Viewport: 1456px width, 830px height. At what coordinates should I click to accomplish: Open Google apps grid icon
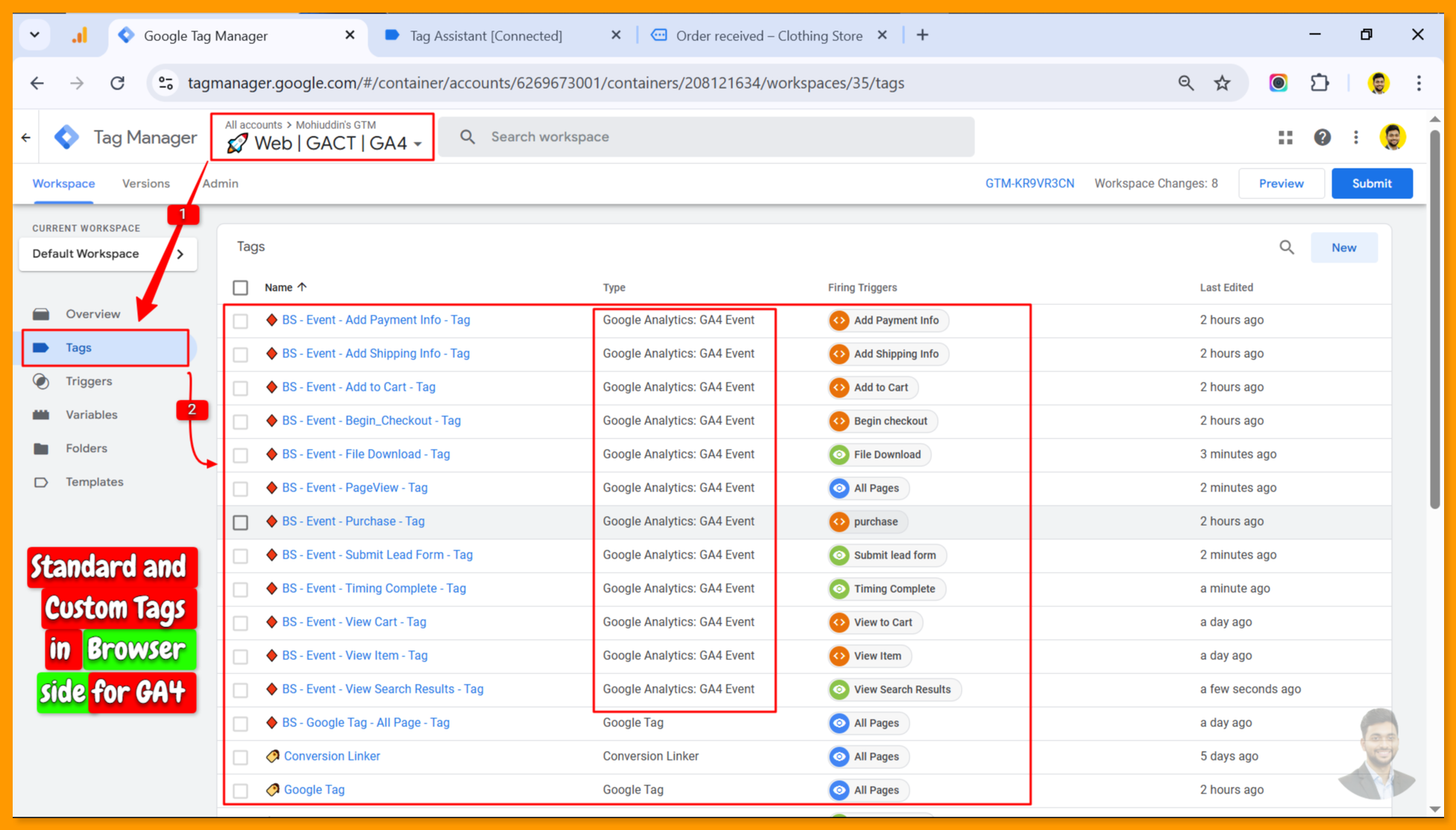[x=1285, y=137]
